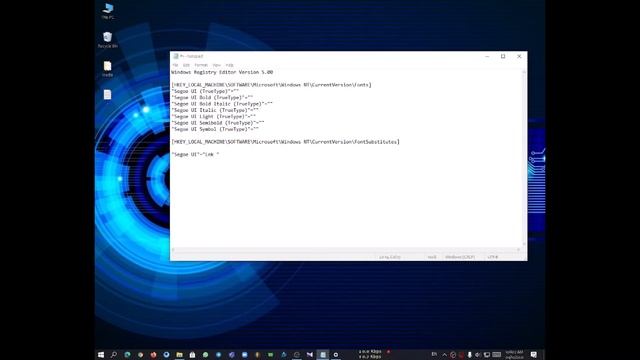The image size is (640, 360).
Task: Close the Notepad window
Action: pos(519,56)
